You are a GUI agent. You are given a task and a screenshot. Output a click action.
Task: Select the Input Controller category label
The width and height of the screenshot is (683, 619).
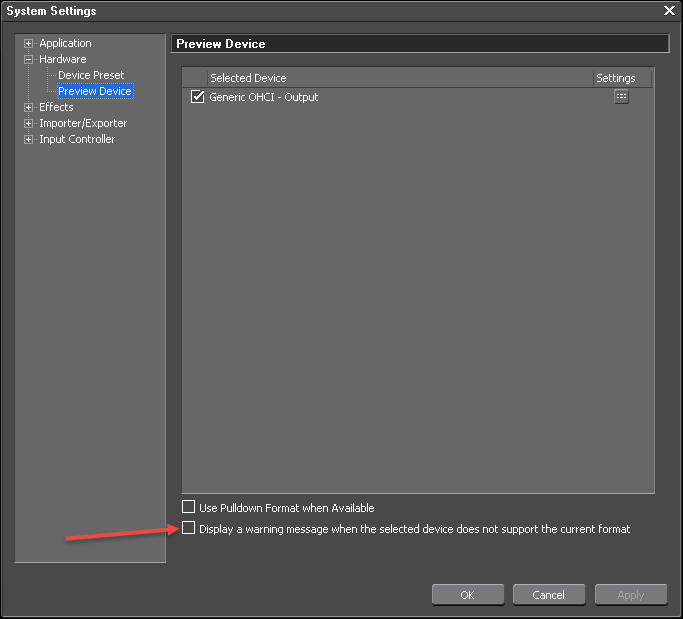click(77, 140)
